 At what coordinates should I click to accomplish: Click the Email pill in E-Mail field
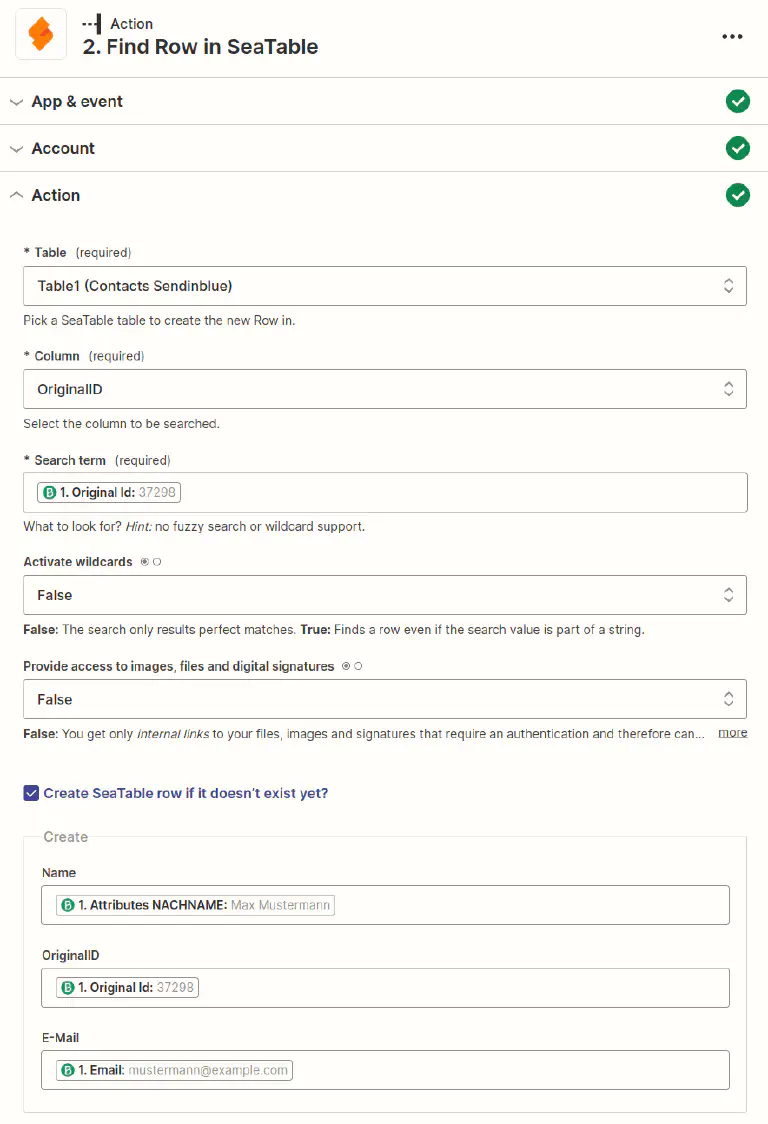(x=175, y=1070)
